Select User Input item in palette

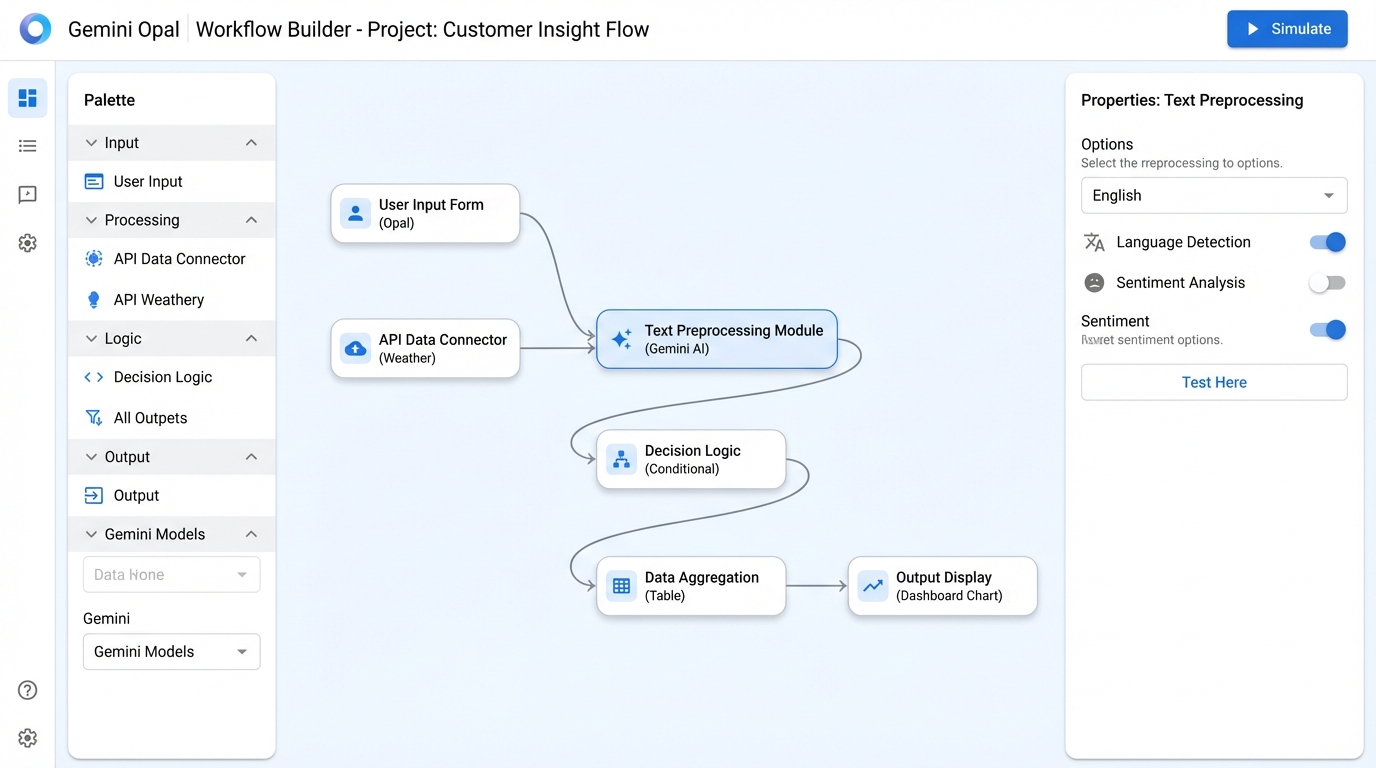pyautogui.click(x=148, y=182)
